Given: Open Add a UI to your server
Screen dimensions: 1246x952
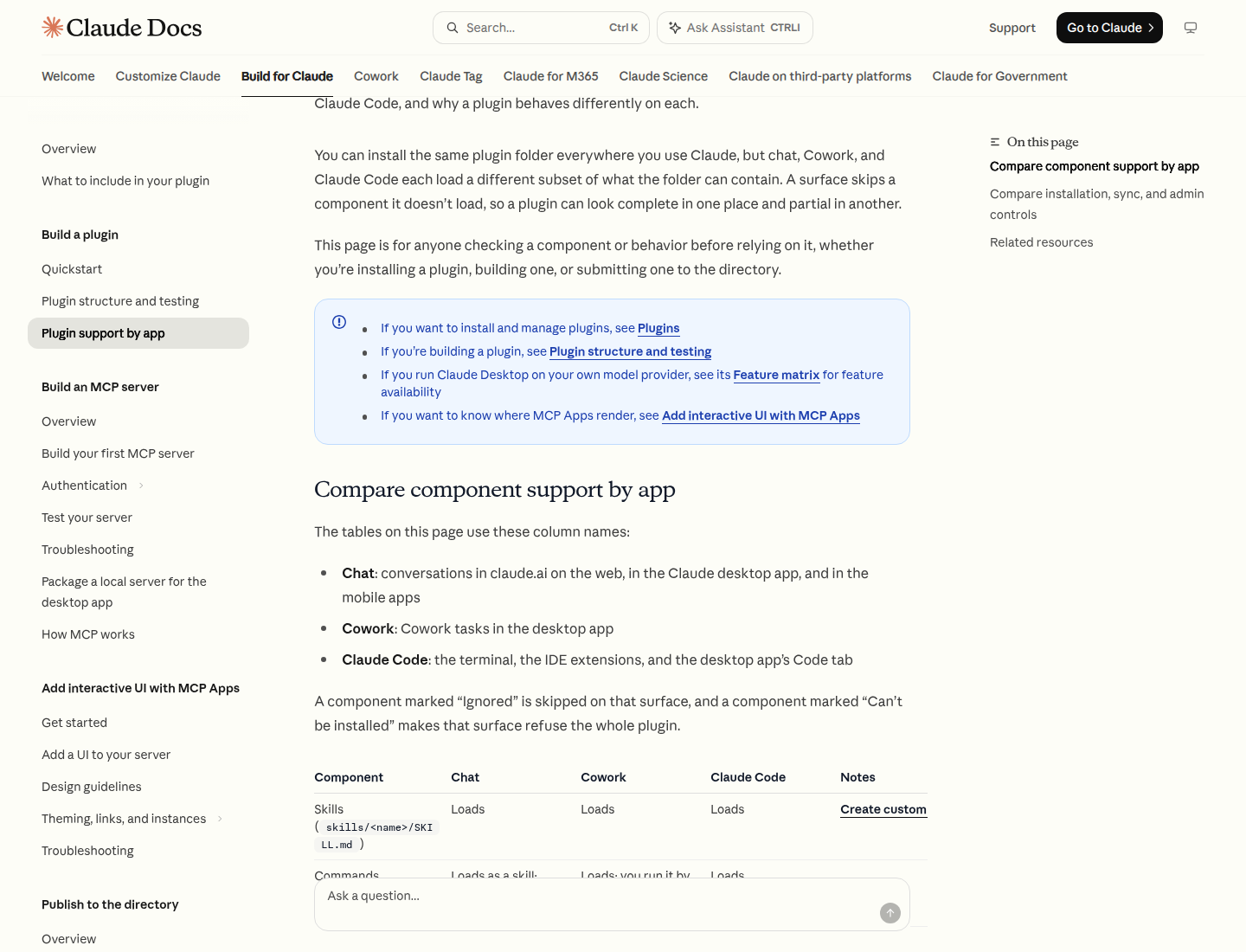Looking at the screenshot, I should pos(106,755).
